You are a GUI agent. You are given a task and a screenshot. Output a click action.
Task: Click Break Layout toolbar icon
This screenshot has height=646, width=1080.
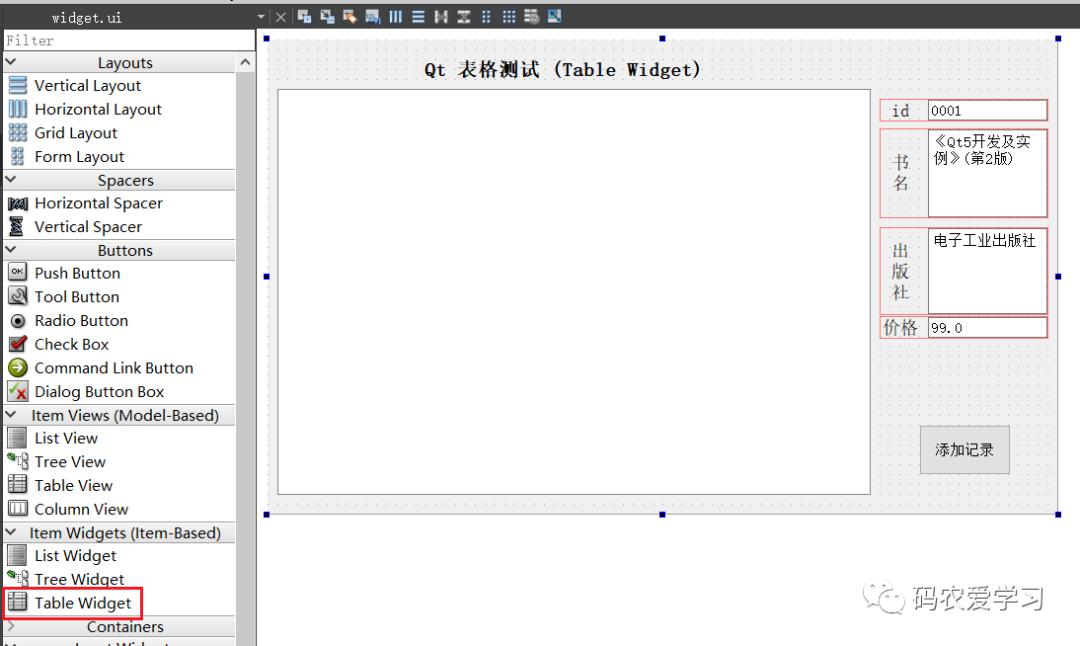tap(531, 17)
